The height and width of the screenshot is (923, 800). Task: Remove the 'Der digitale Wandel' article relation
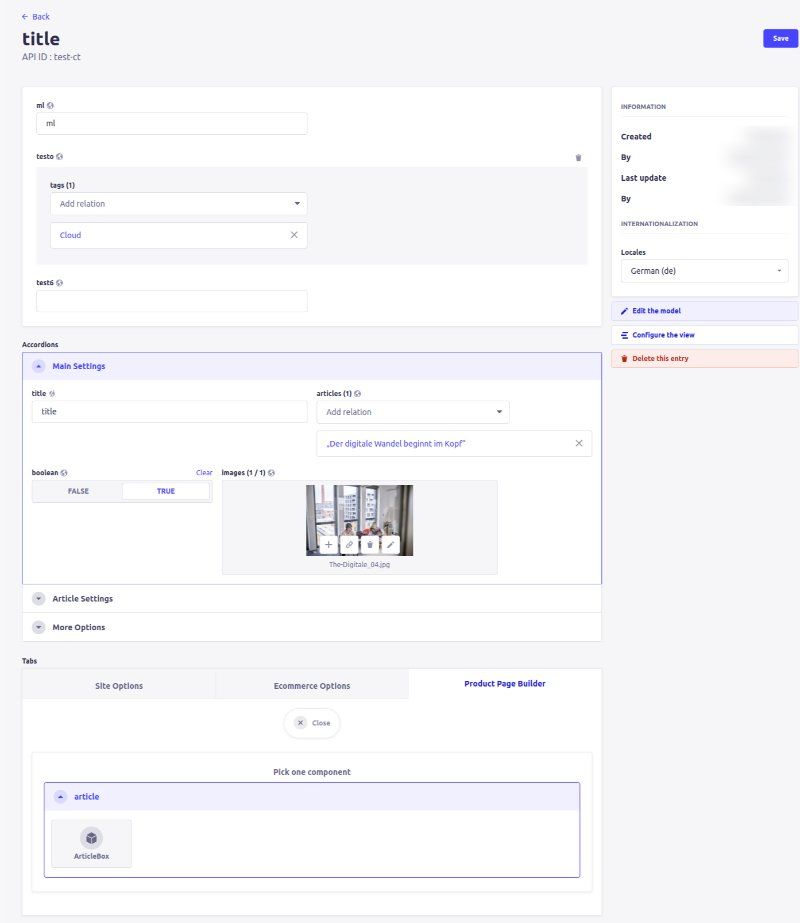579,443
